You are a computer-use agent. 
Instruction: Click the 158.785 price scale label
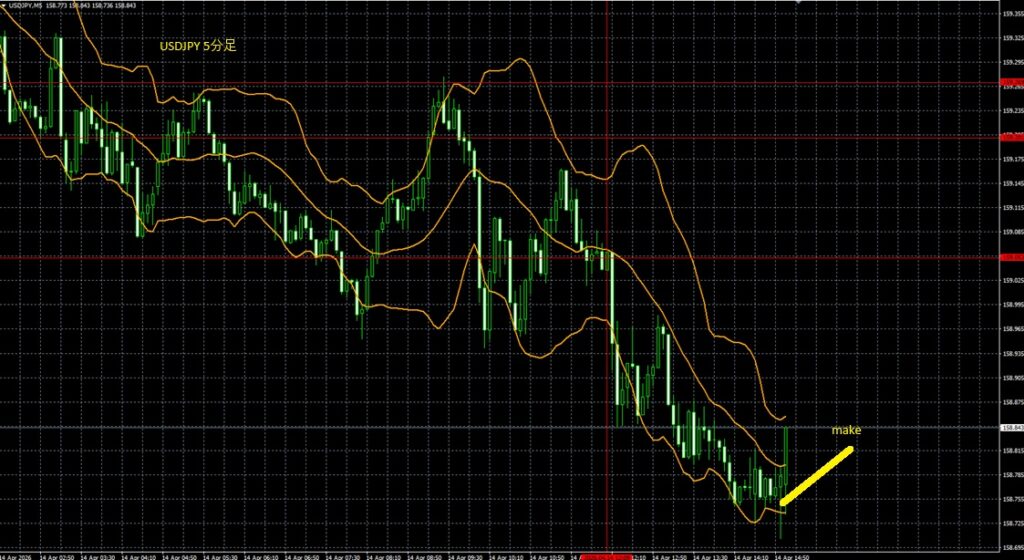coord(1012,475)
